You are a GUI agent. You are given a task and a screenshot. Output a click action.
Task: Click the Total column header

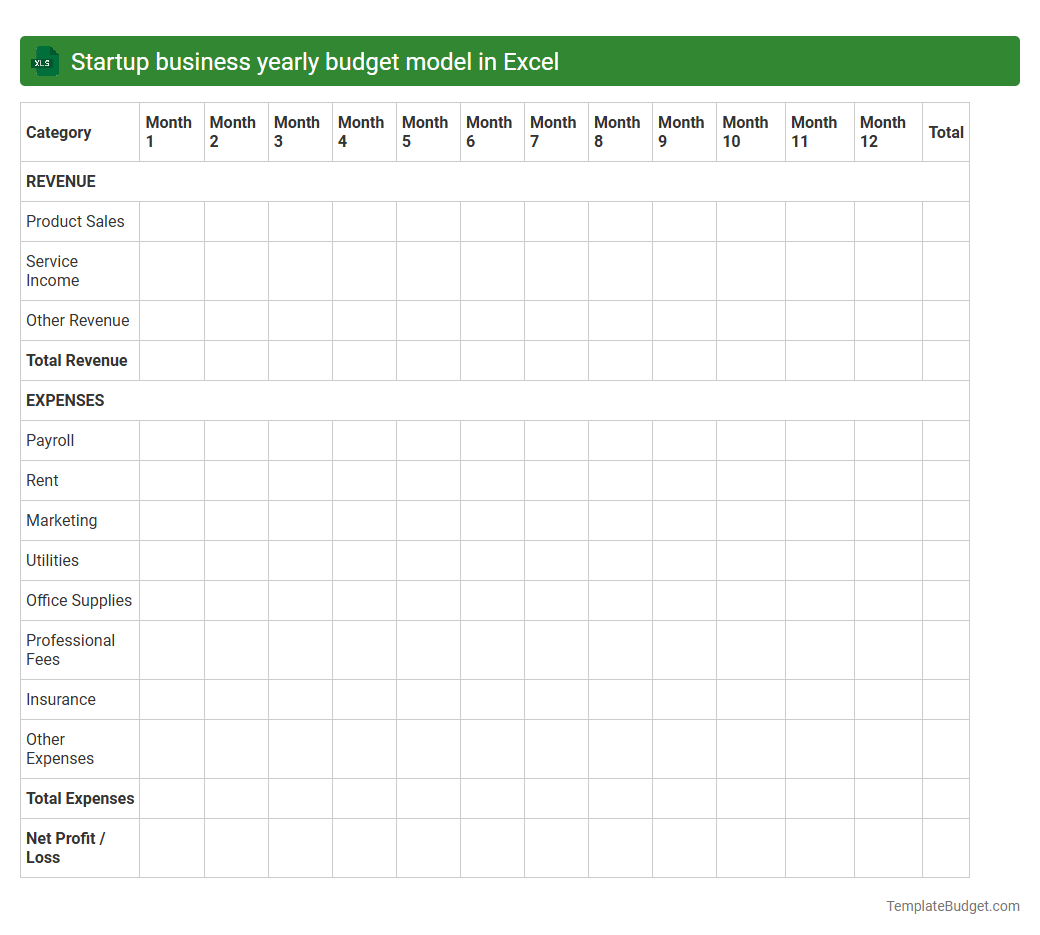click(x=946, y=131)
